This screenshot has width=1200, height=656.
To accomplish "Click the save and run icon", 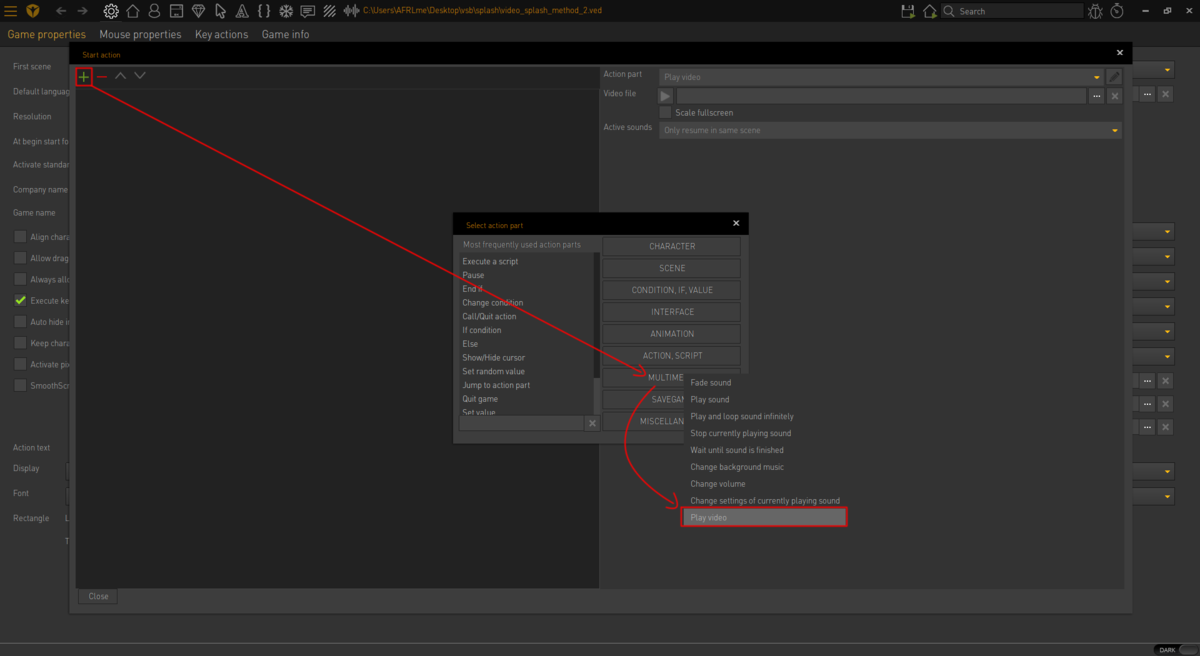I will tap(908, 11).
